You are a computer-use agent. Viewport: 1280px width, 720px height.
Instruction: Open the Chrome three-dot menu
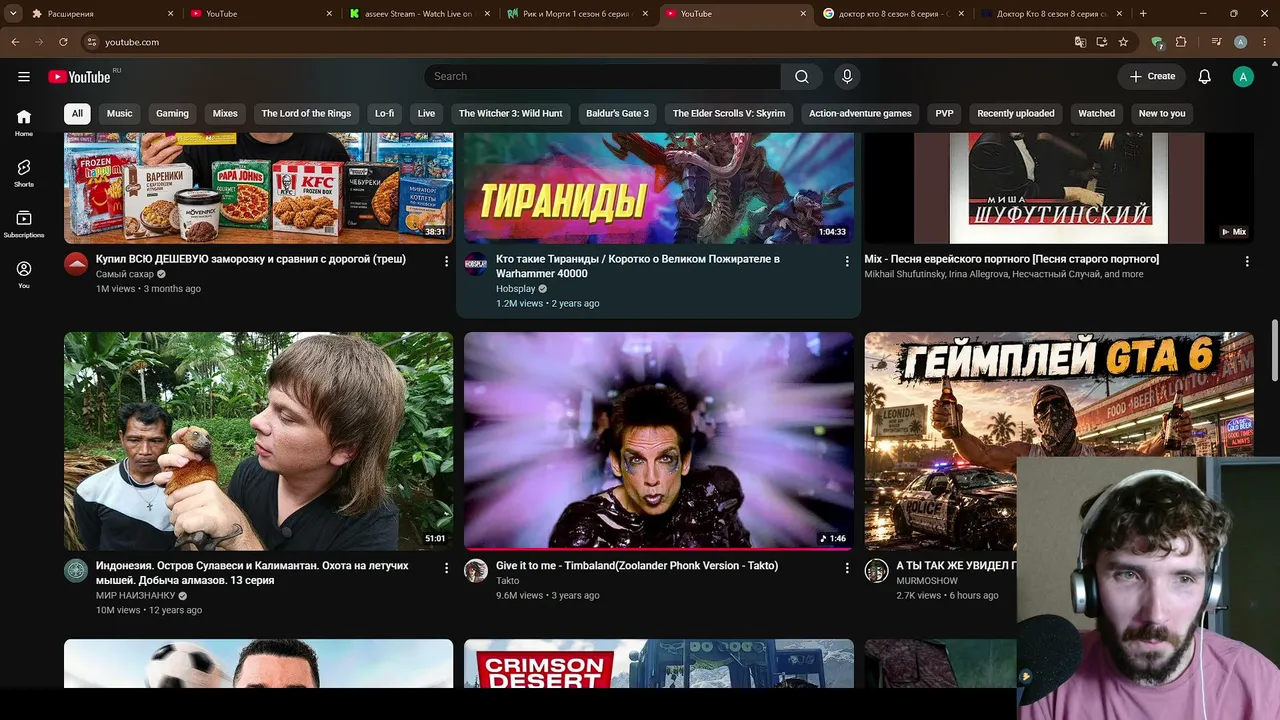(x=1264, y=42)
